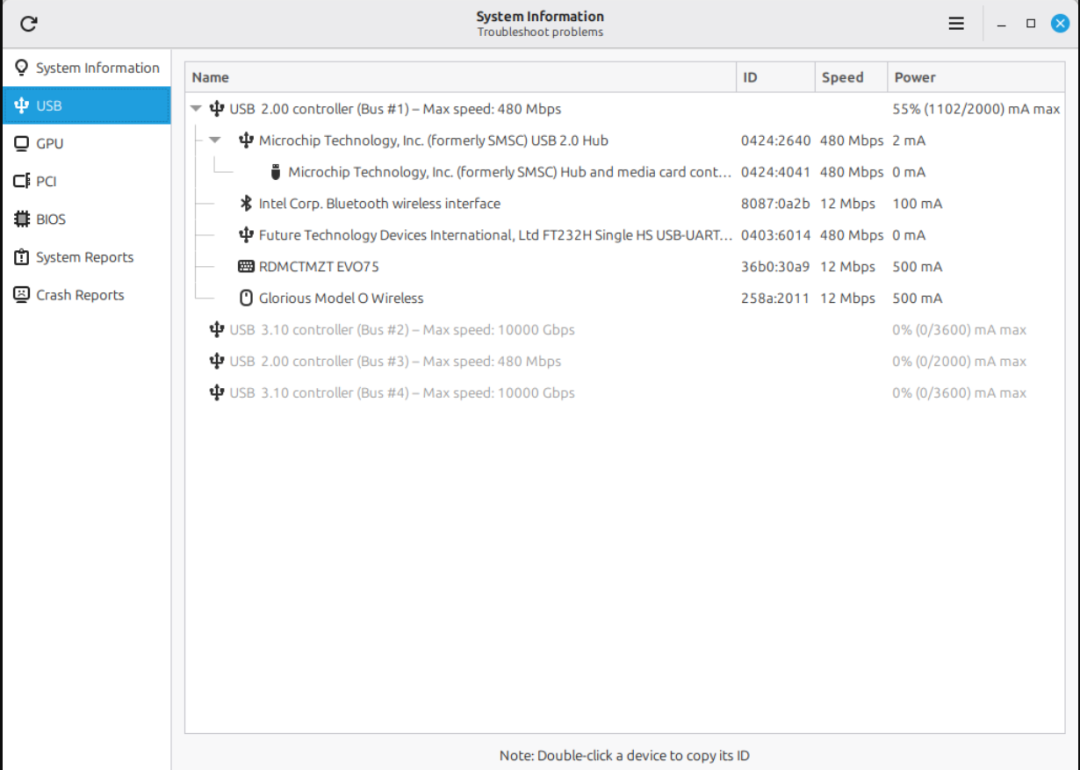
Task: Click the refresh icon in the header bar
Action: [x=28, y=23]
